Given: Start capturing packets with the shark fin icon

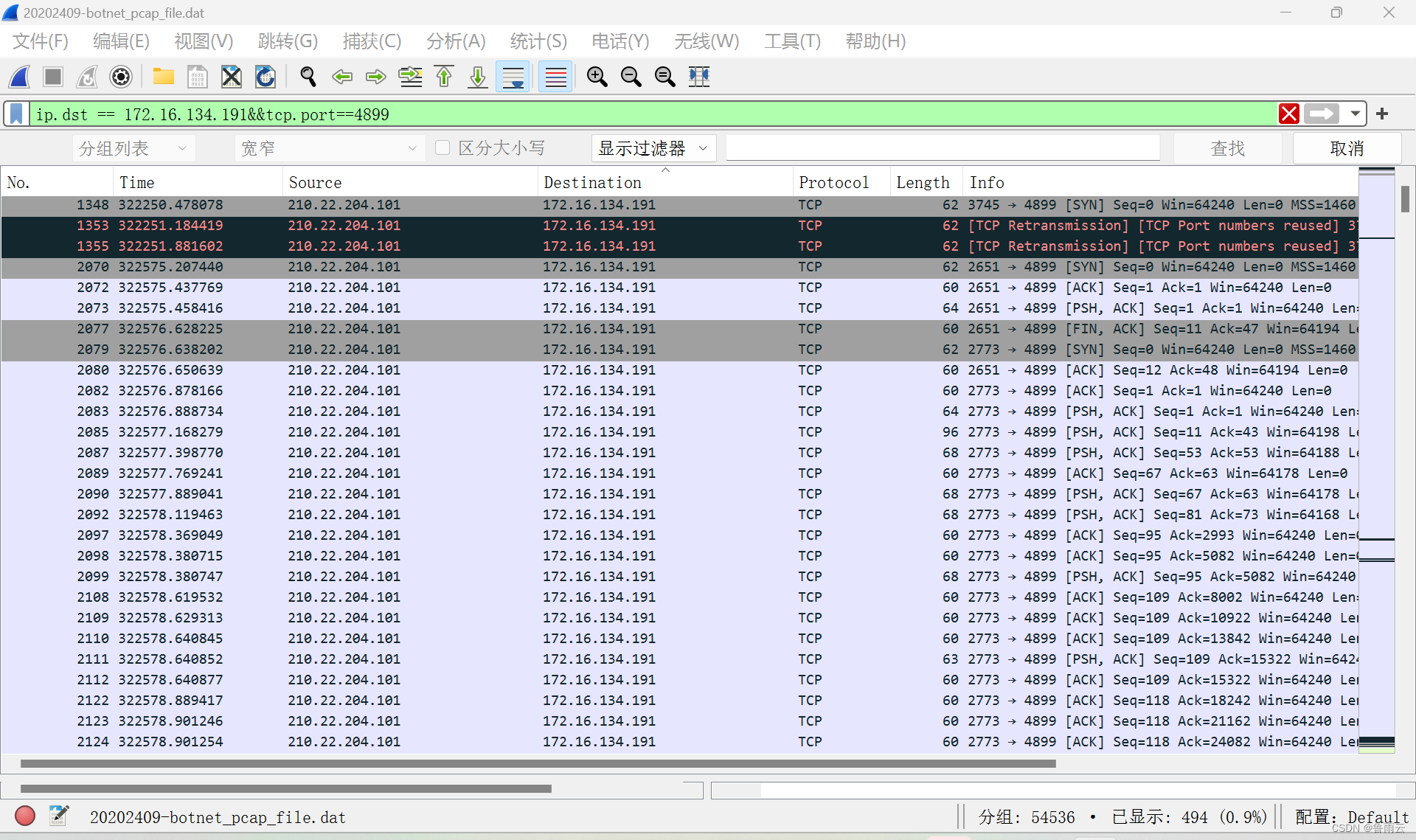Looking at the screenshot, I should click(20, 77).
